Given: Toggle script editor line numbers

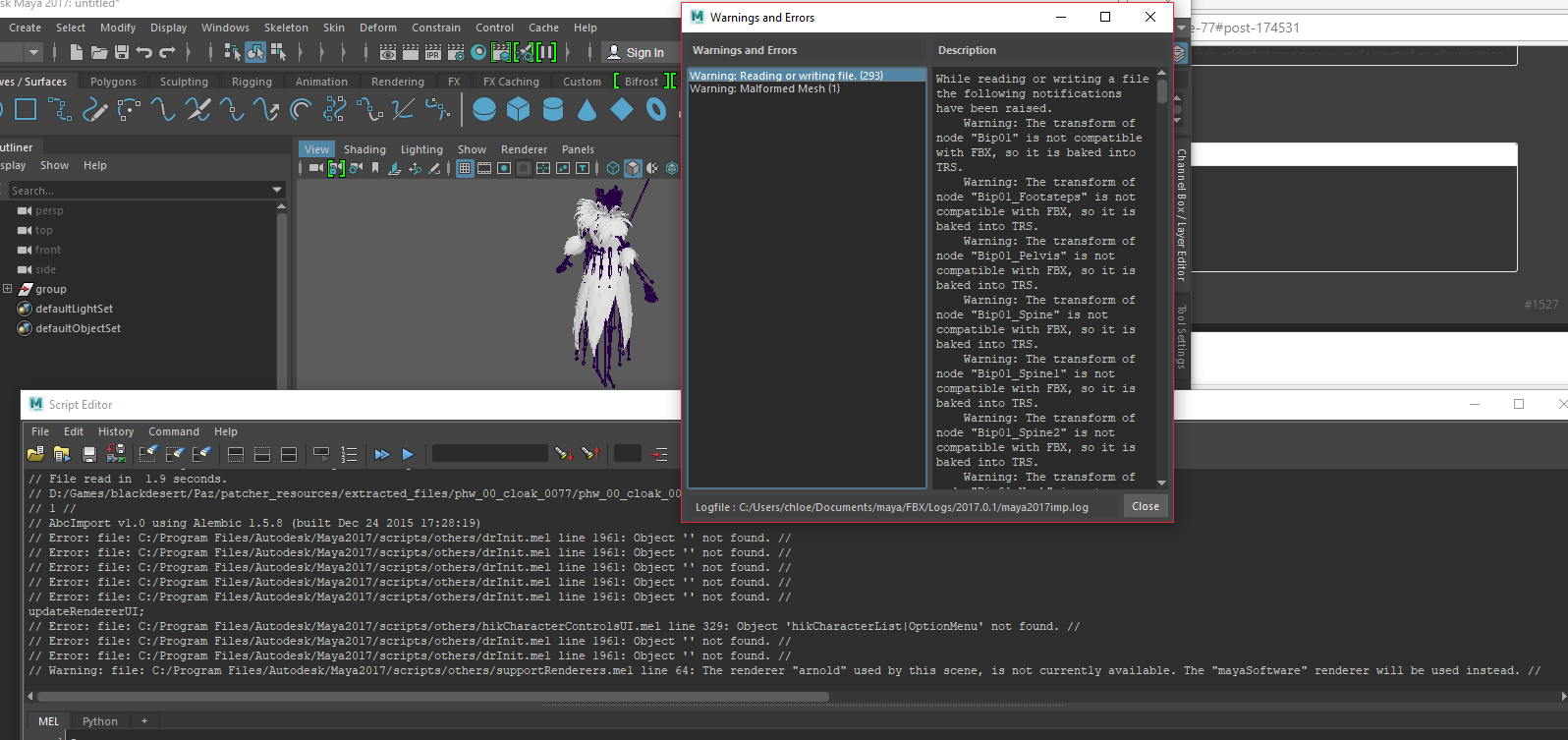Looking at the screenshot, I should 349,454.
